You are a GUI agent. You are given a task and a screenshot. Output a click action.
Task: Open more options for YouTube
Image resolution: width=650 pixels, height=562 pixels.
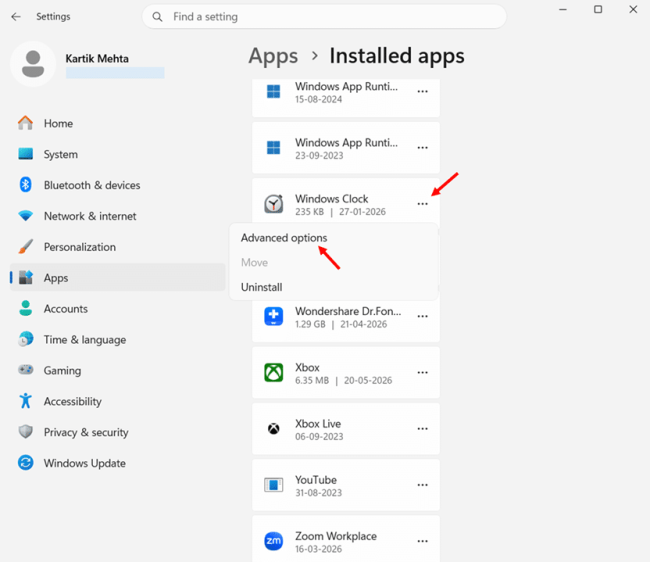point(422,485)
